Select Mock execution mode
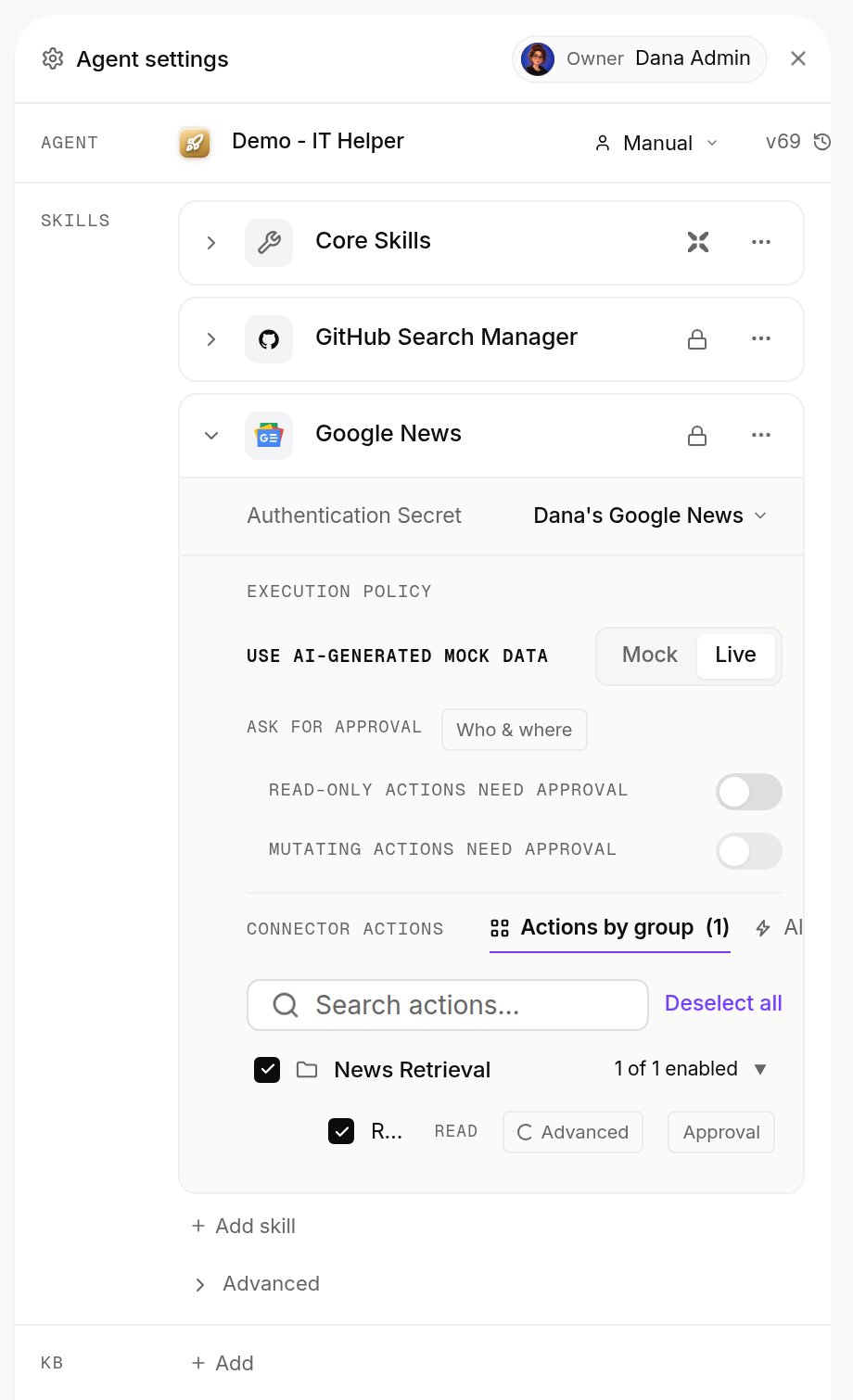The image size is (853, 1400). click(x=650, y=655)
